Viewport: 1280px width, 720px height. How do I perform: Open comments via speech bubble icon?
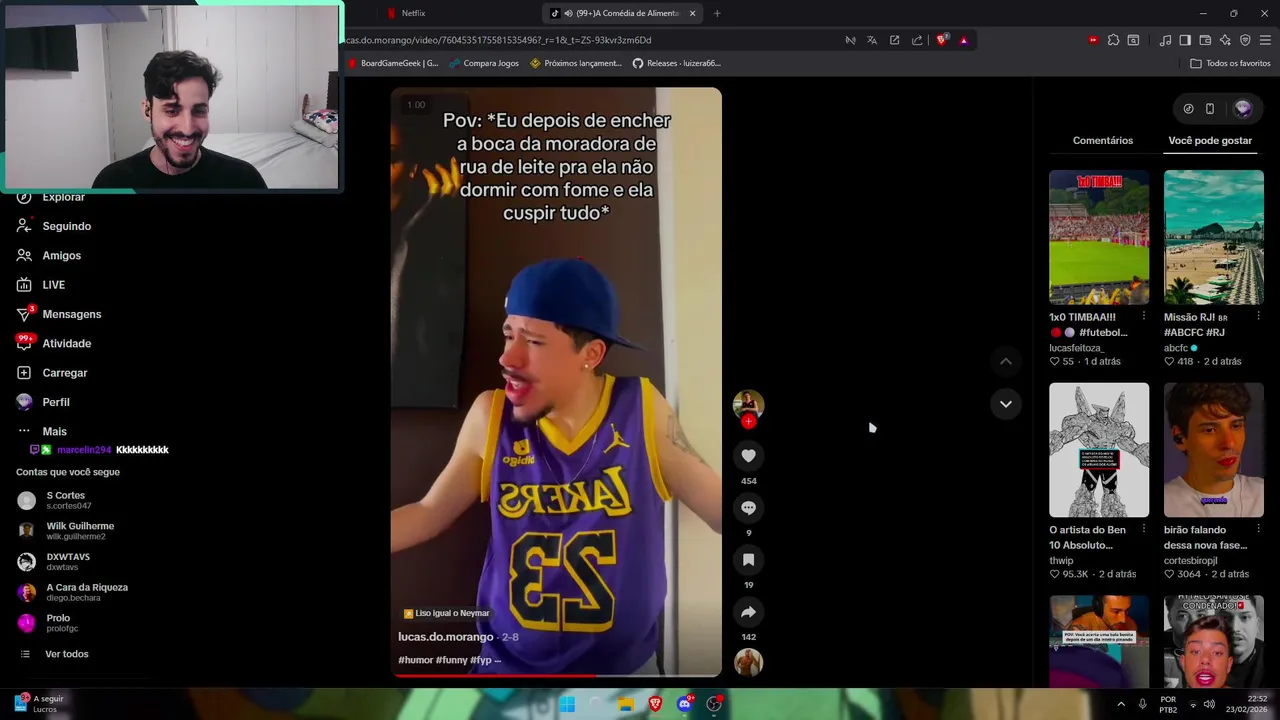tap(748, 508)
